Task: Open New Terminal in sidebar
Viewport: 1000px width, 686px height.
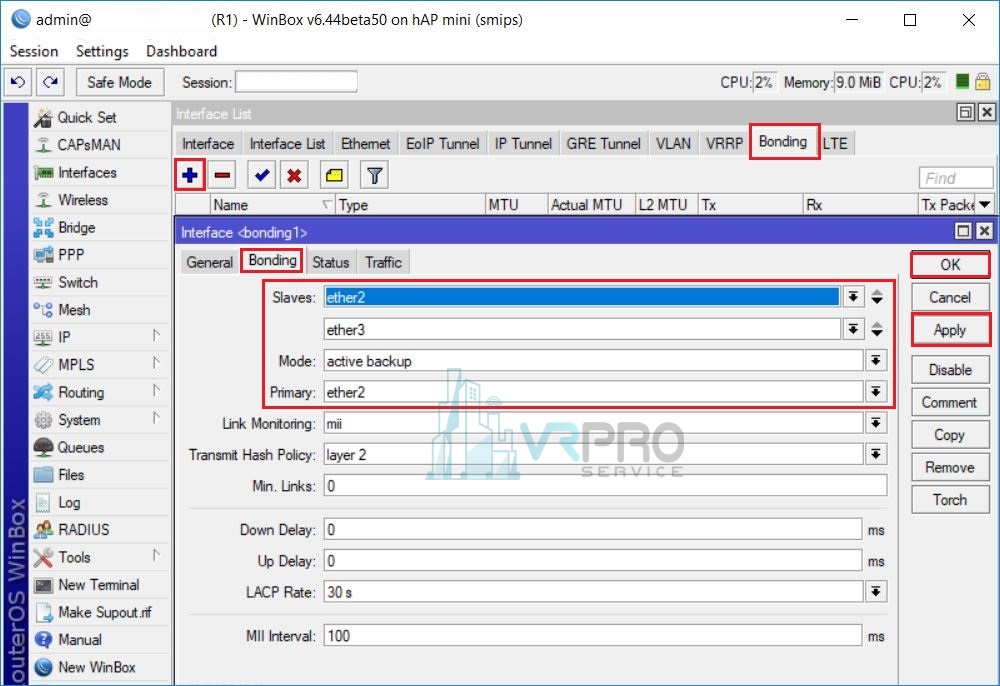Action: [x=98, y=585]
